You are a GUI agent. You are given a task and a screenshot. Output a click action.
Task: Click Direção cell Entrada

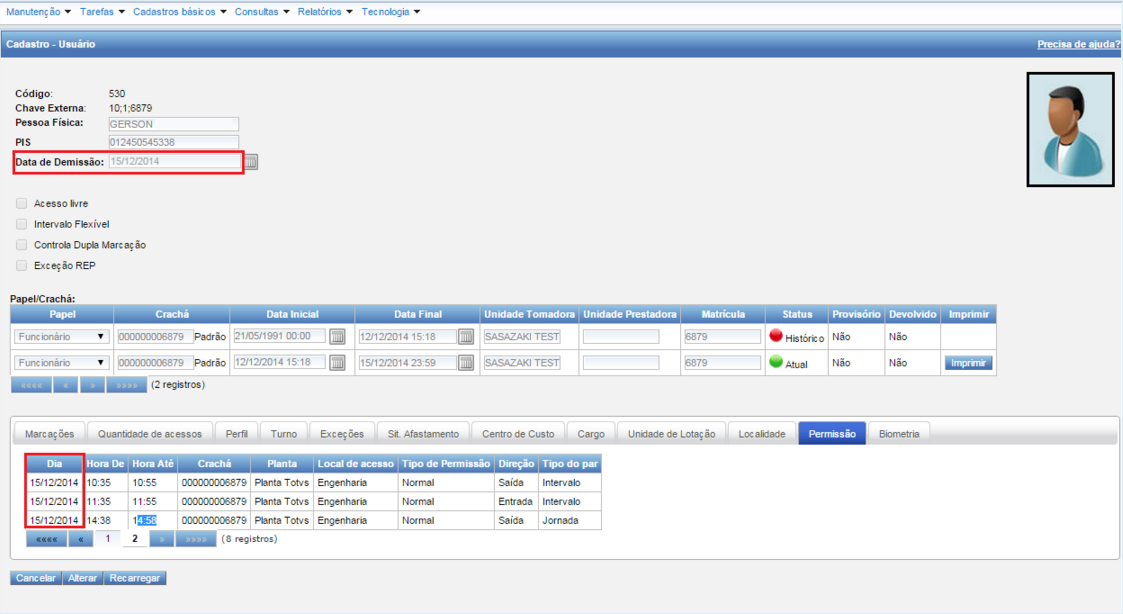(515, 502)
